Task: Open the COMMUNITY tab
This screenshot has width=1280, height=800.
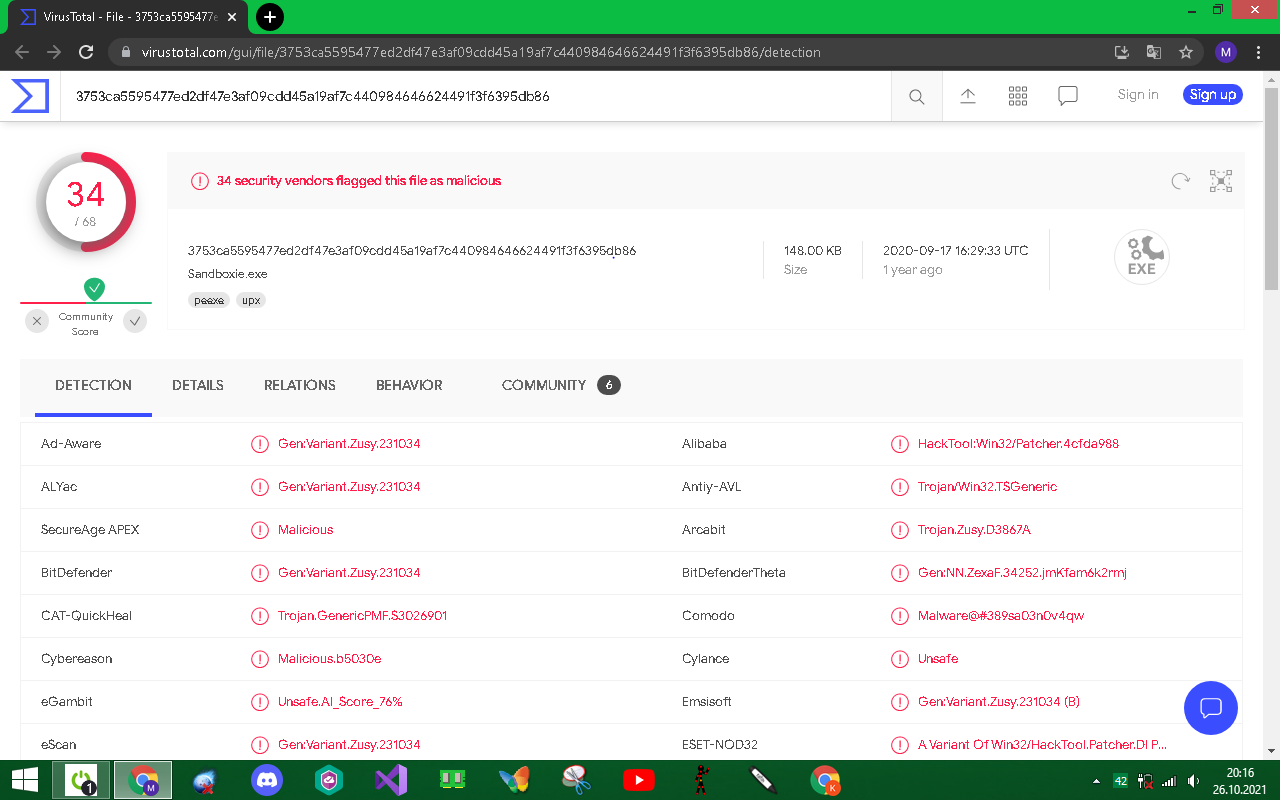Action: tap(561, 385)
